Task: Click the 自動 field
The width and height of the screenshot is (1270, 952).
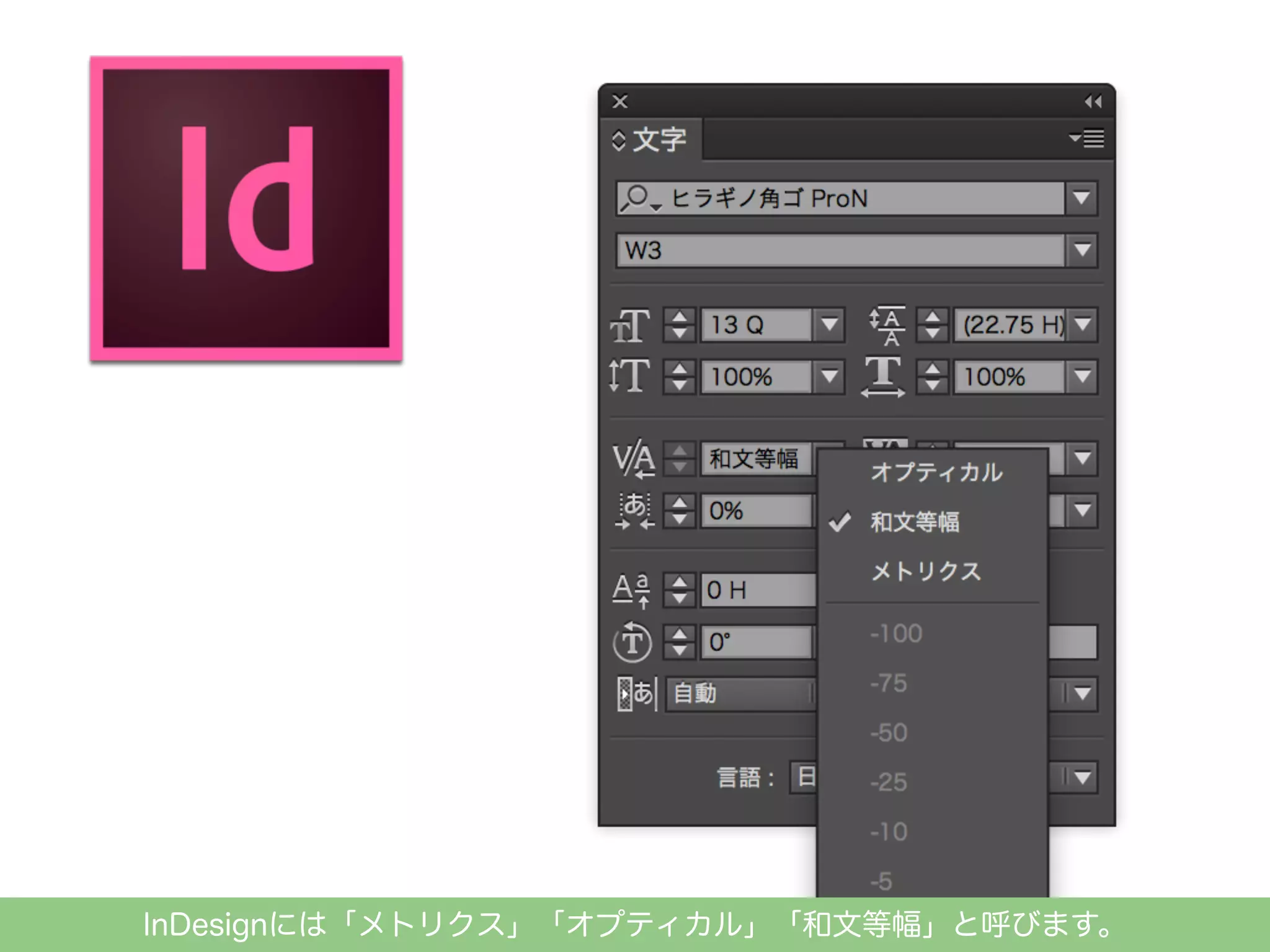Action: pos(741,694)
